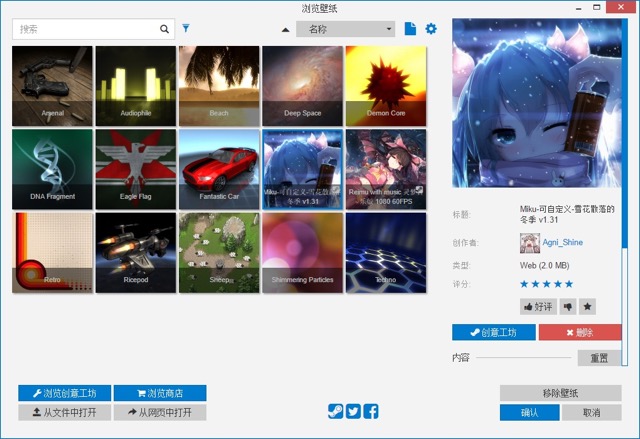Select the Demon Core wallpaper thumbnail

click(x=386, y=86)
